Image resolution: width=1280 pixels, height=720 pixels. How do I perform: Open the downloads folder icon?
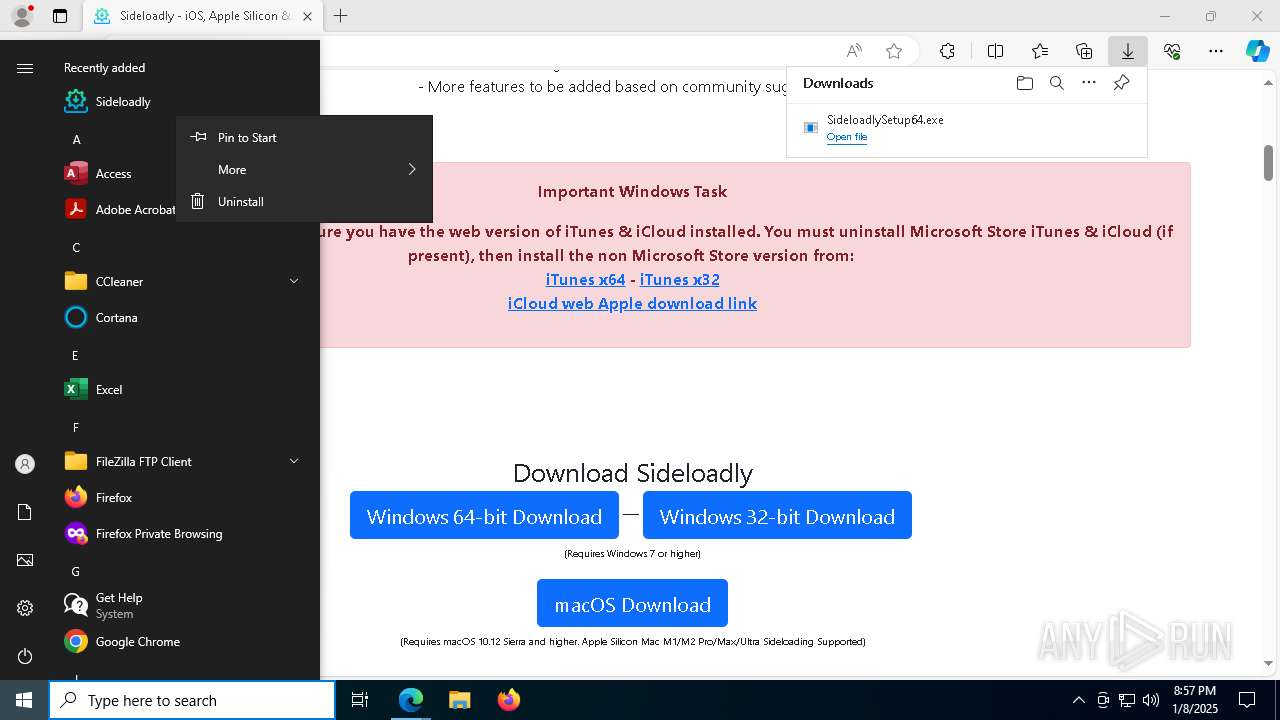tap(1024, 83)
